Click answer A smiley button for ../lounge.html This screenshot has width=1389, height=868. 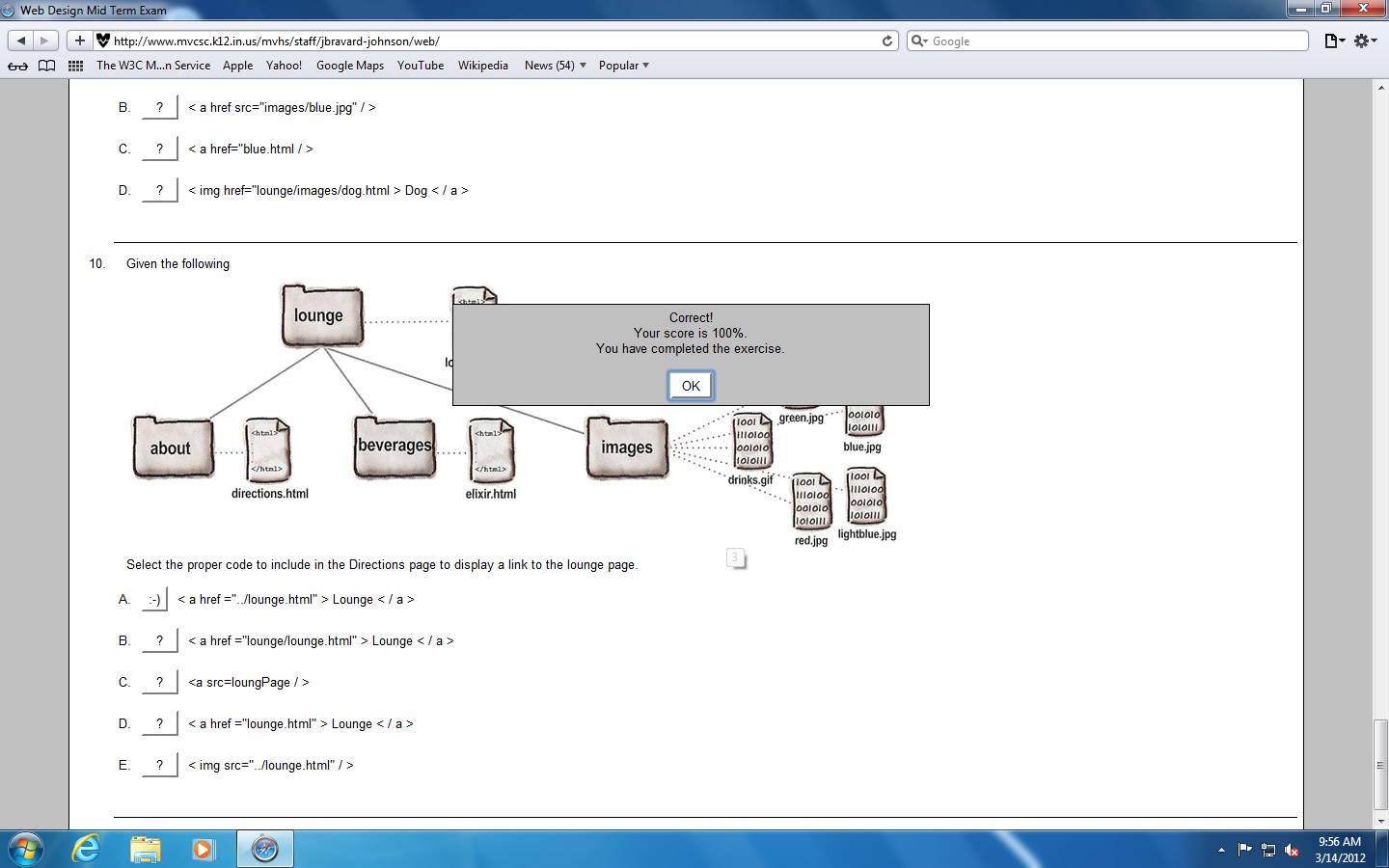(x=154, y=599)
